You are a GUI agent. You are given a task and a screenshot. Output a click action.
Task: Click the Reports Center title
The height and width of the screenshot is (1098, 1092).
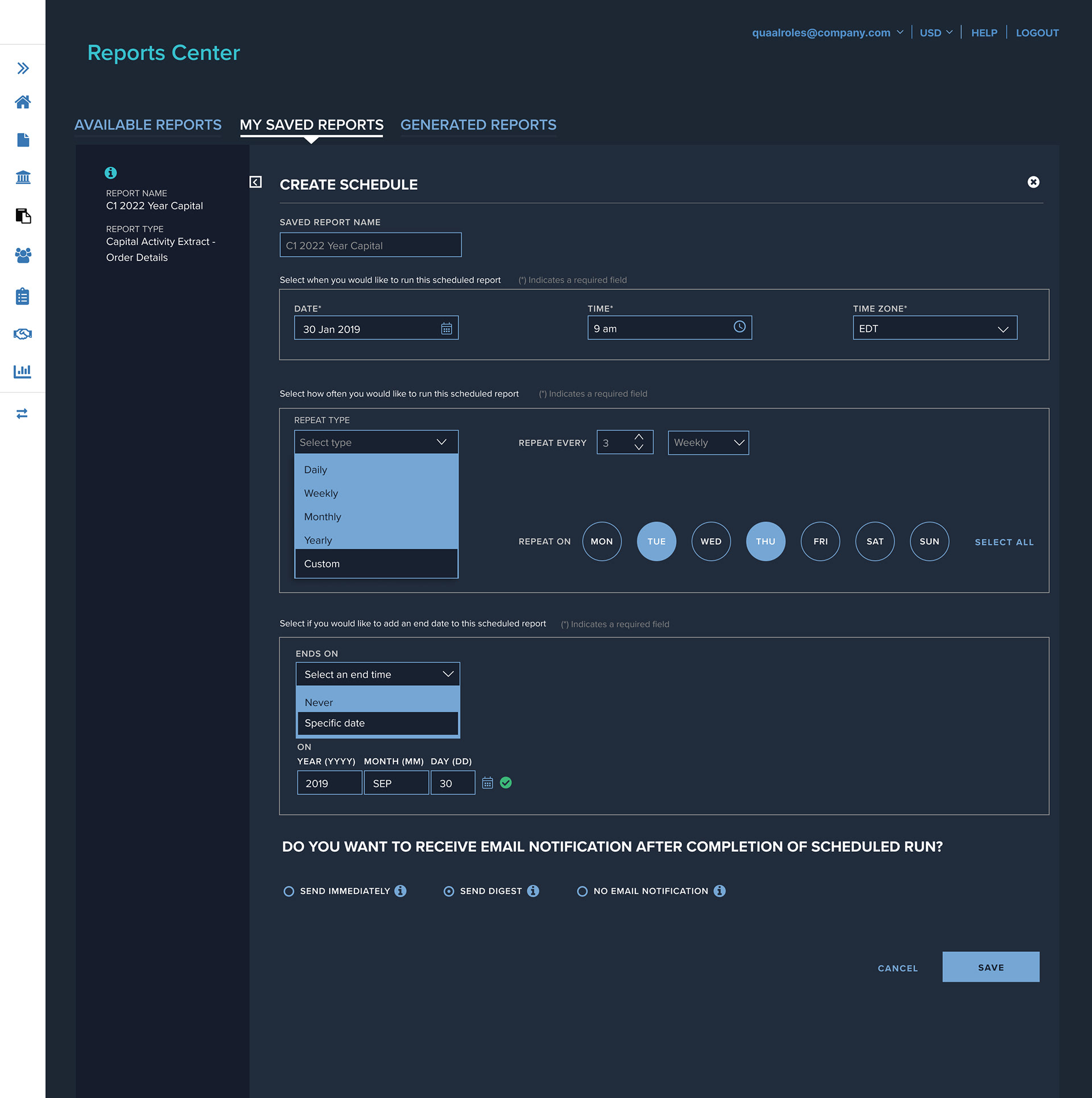[x=164, y=53]
